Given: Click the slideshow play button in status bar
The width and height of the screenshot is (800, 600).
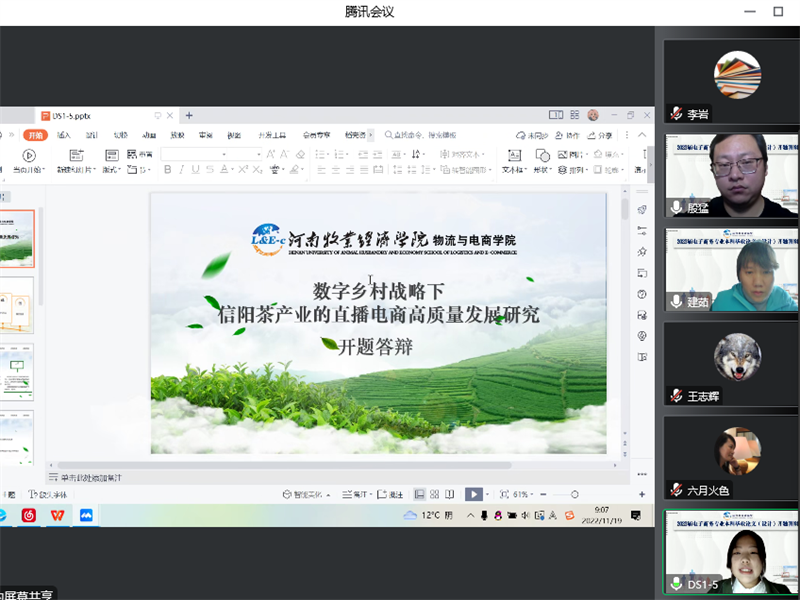Looking at the screenshot, I should (x=474, y=494).
